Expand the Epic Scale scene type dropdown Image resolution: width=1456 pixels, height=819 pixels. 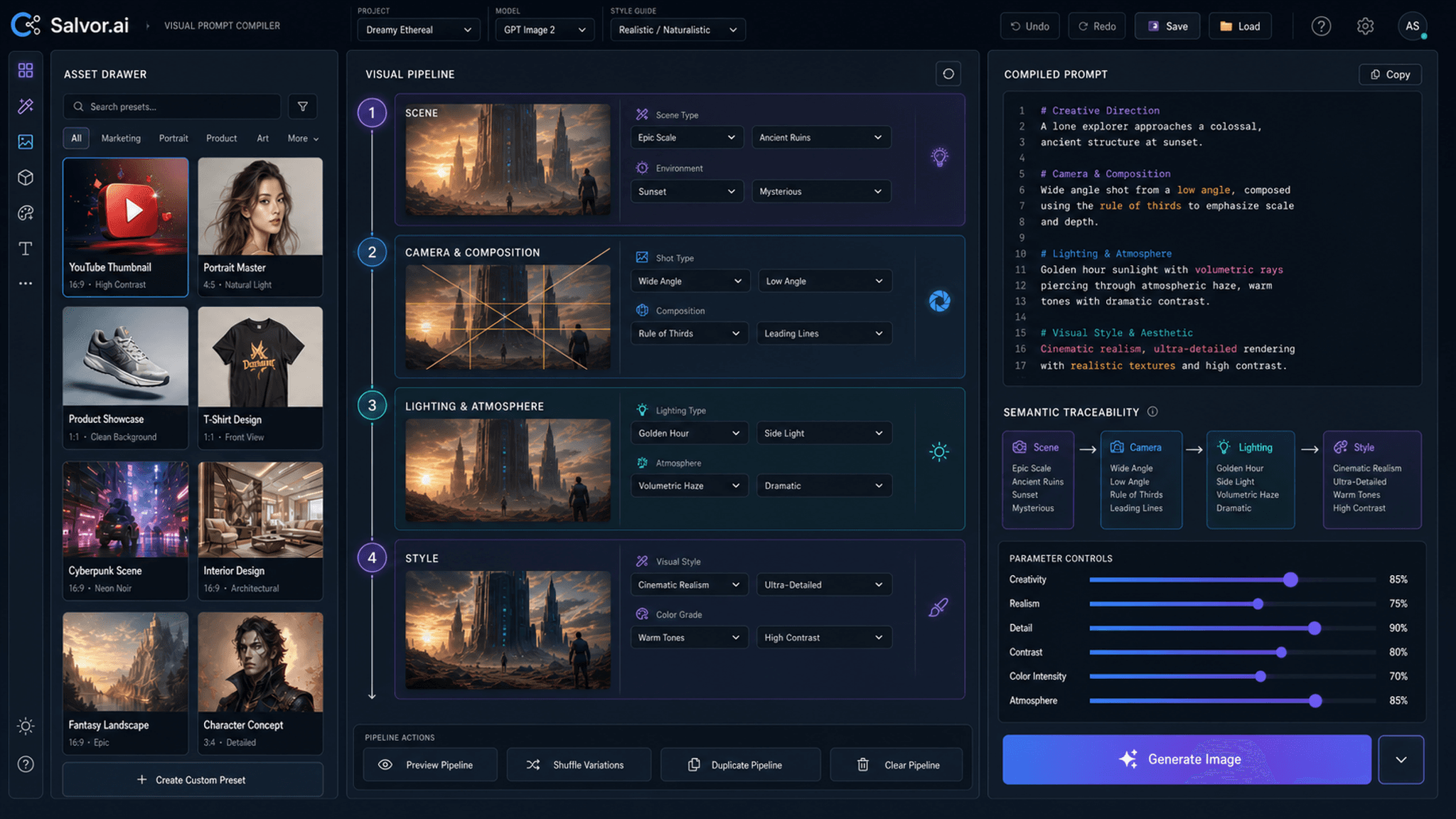[687, 137]
